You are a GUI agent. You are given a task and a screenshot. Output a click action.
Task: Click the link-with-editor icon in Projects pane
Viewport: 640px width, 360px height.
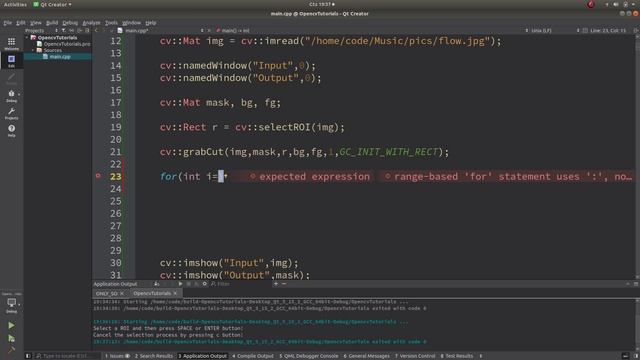(71, 31)
